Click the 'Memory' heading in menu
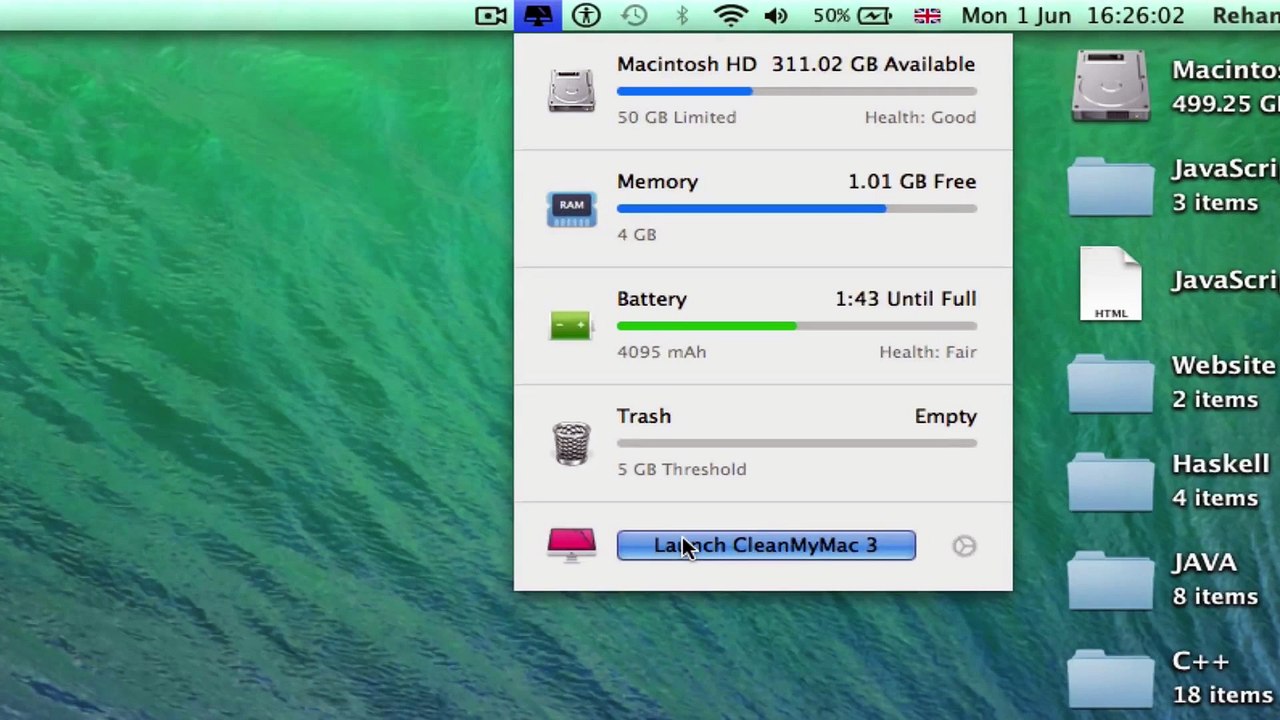The image size is (1280, 720). 657,181
